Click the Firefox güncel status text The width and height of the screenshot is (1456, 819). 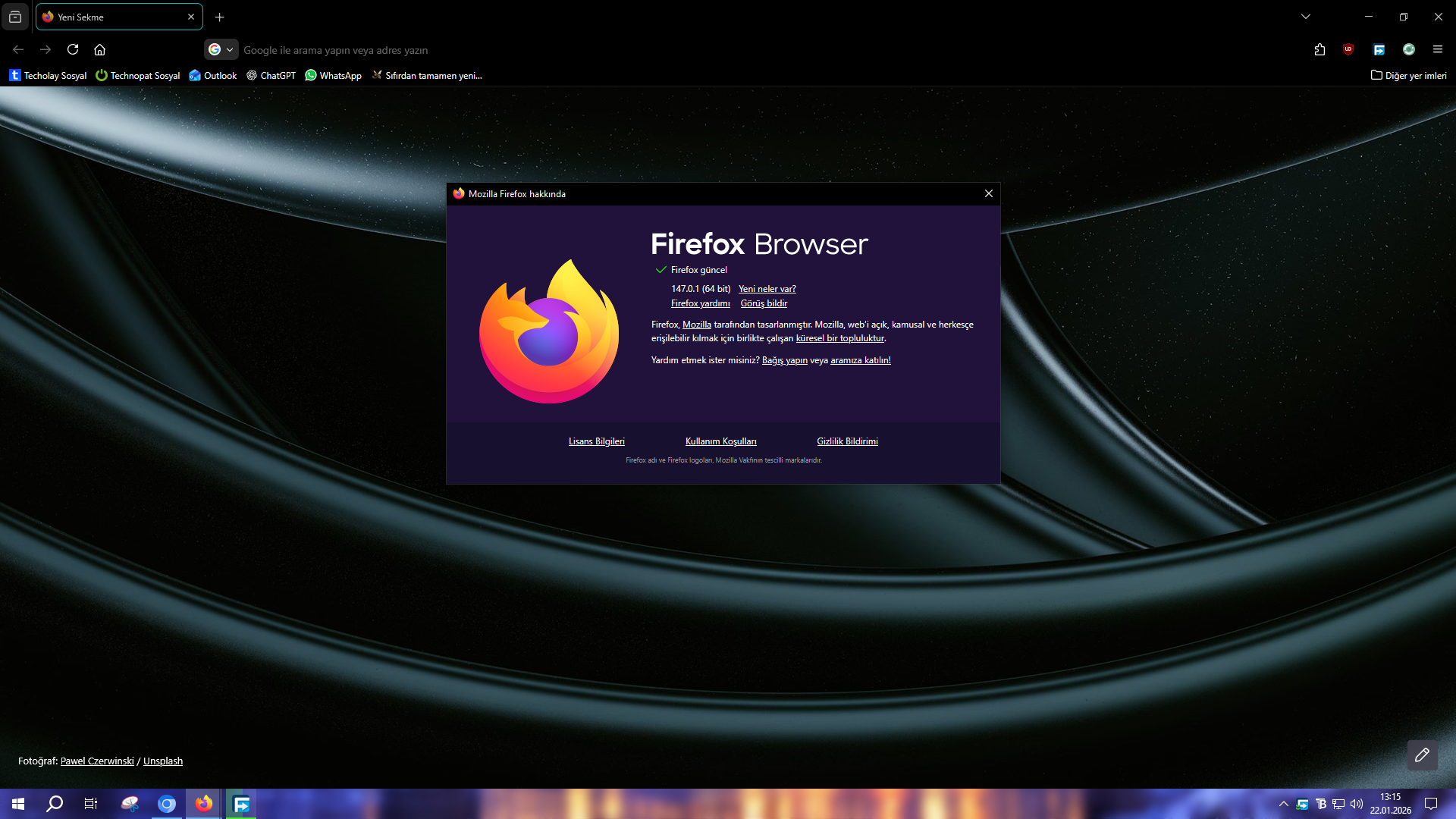pyautogui.click(x=699, y=270)
